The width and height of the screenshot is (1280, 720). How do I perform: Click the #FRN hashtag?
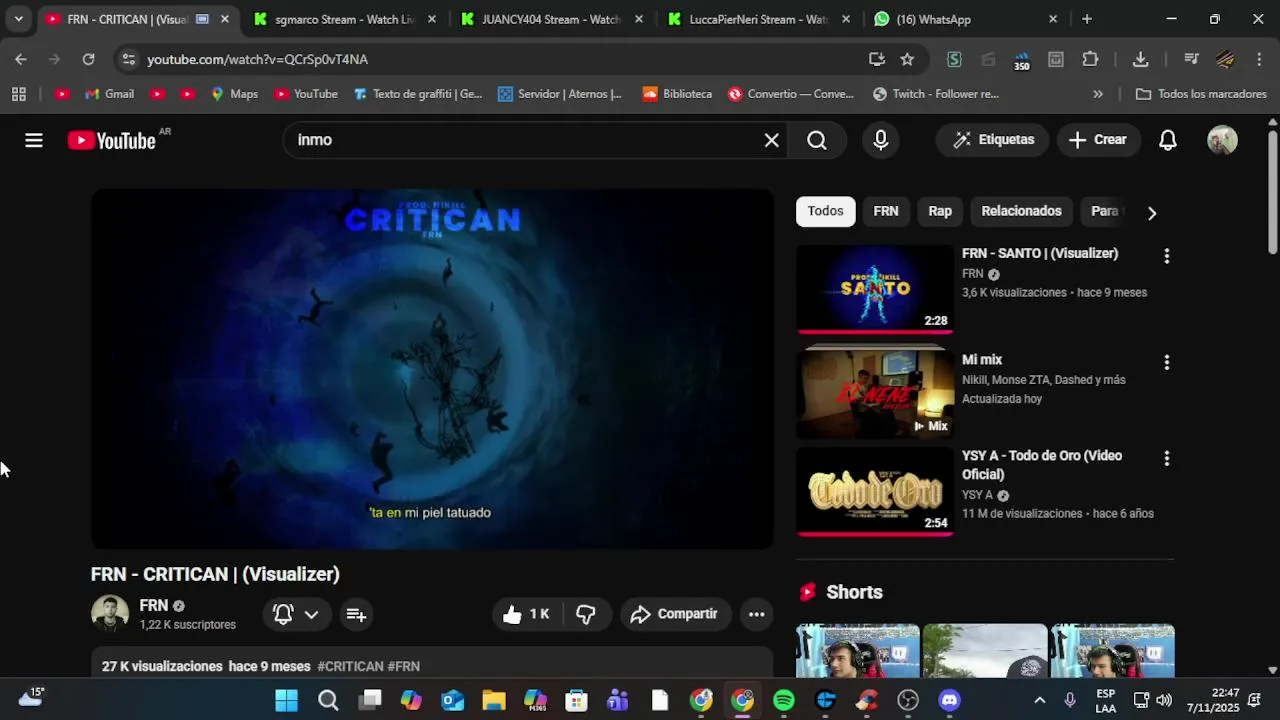click(403, 666)
